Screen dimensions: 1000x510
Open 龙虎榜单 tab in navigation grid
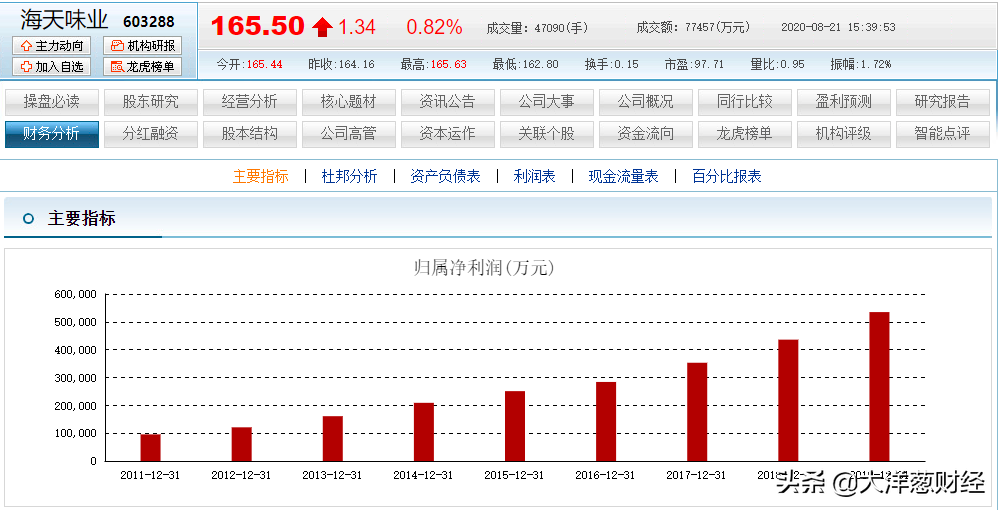tap(744, 134)
